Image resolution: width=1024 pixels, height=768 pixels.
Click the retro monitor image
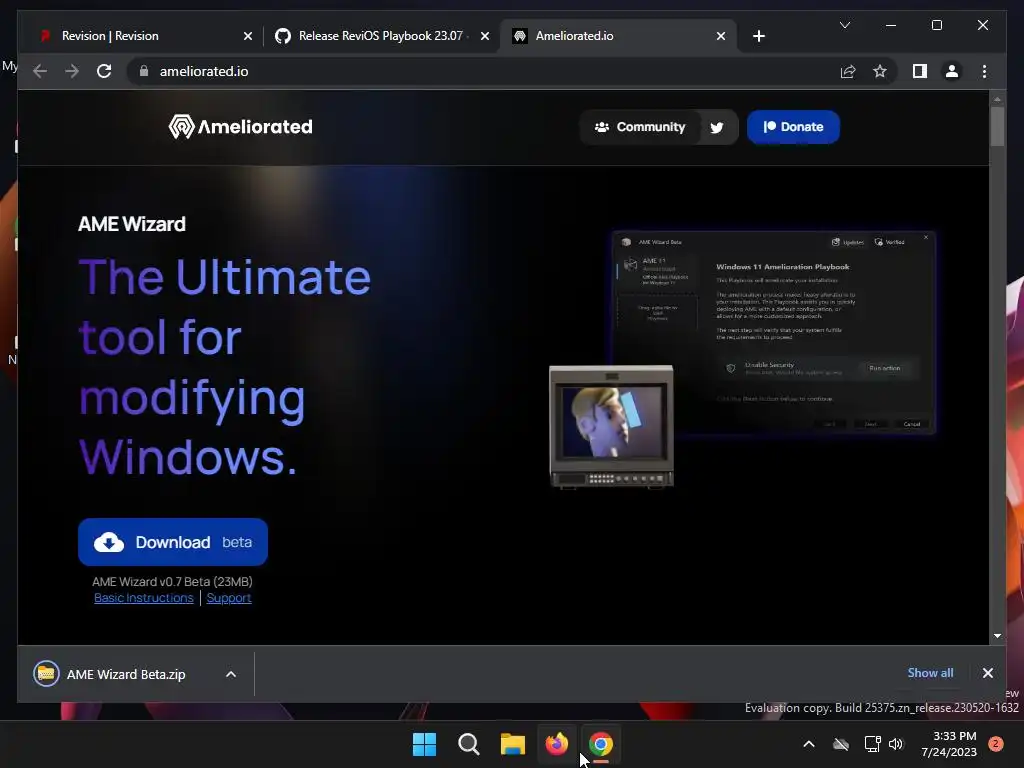(x=611, y=426)
